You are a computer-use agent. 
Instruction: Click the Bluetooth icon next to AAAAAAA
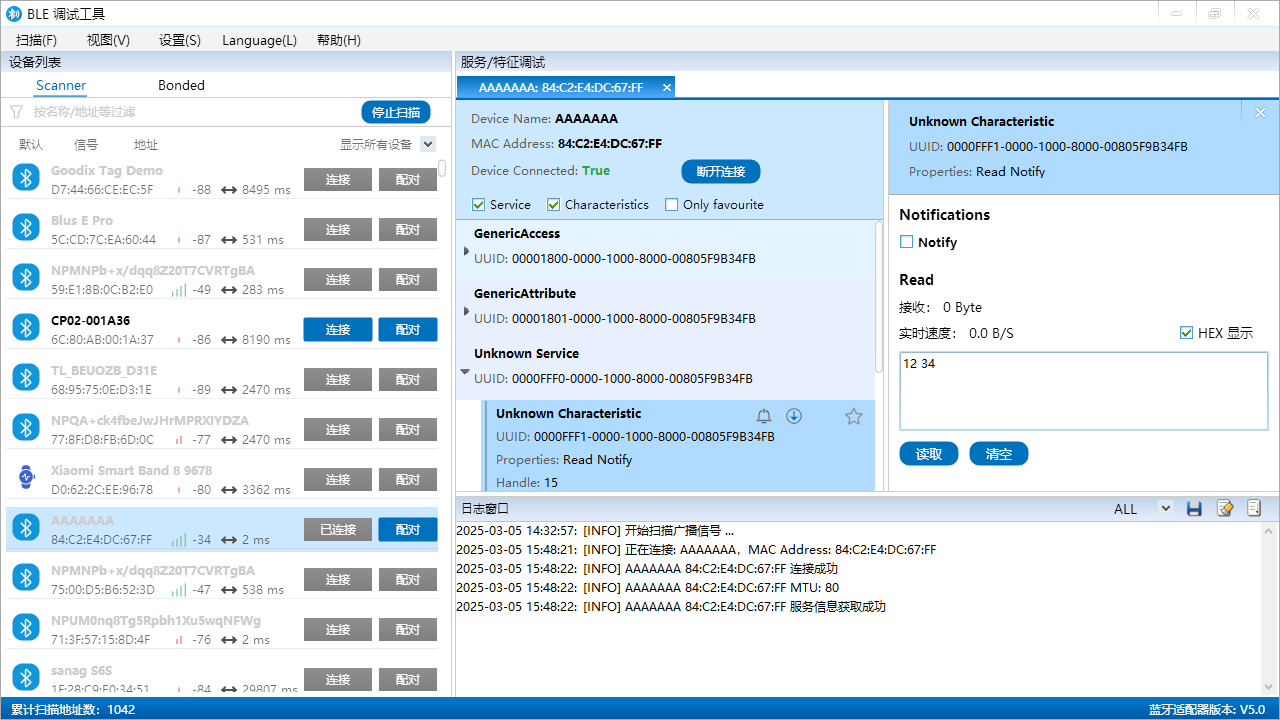coord(25,527)
